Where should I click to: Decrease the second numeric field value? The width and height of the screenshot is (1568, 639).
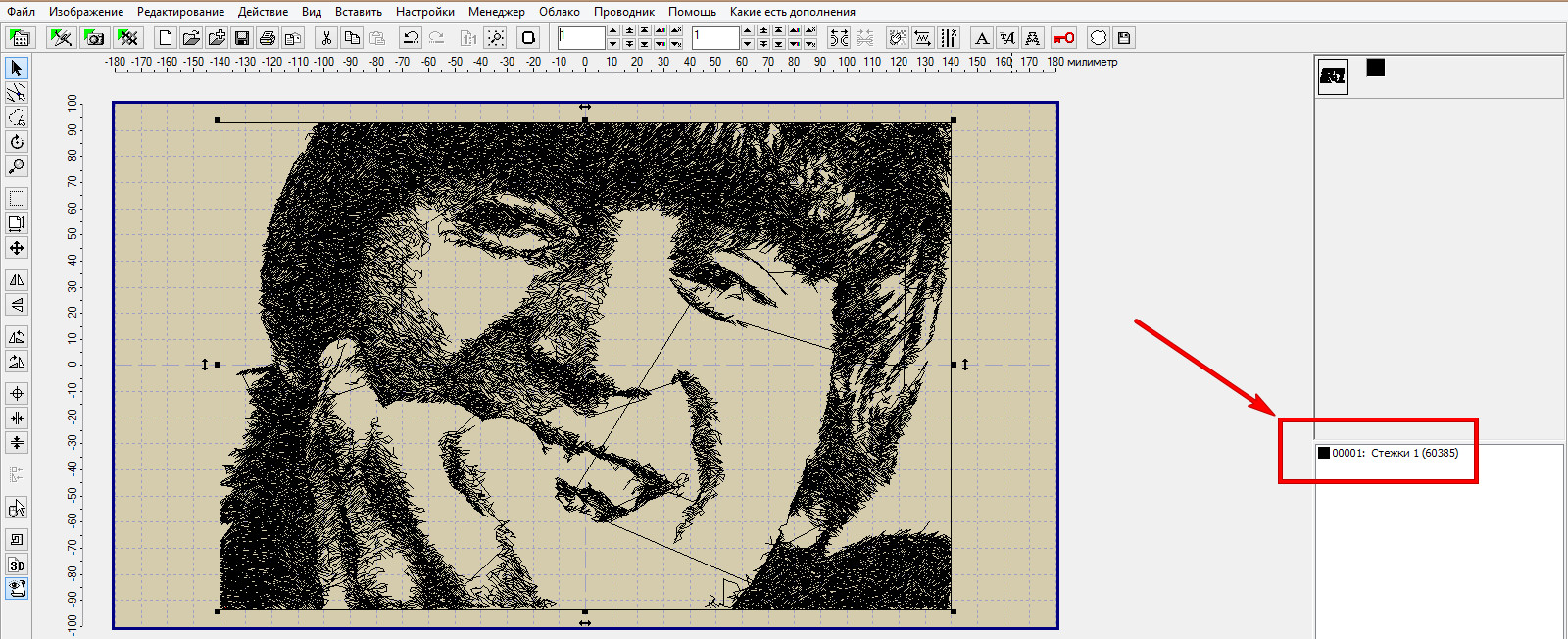pos(747,44)
